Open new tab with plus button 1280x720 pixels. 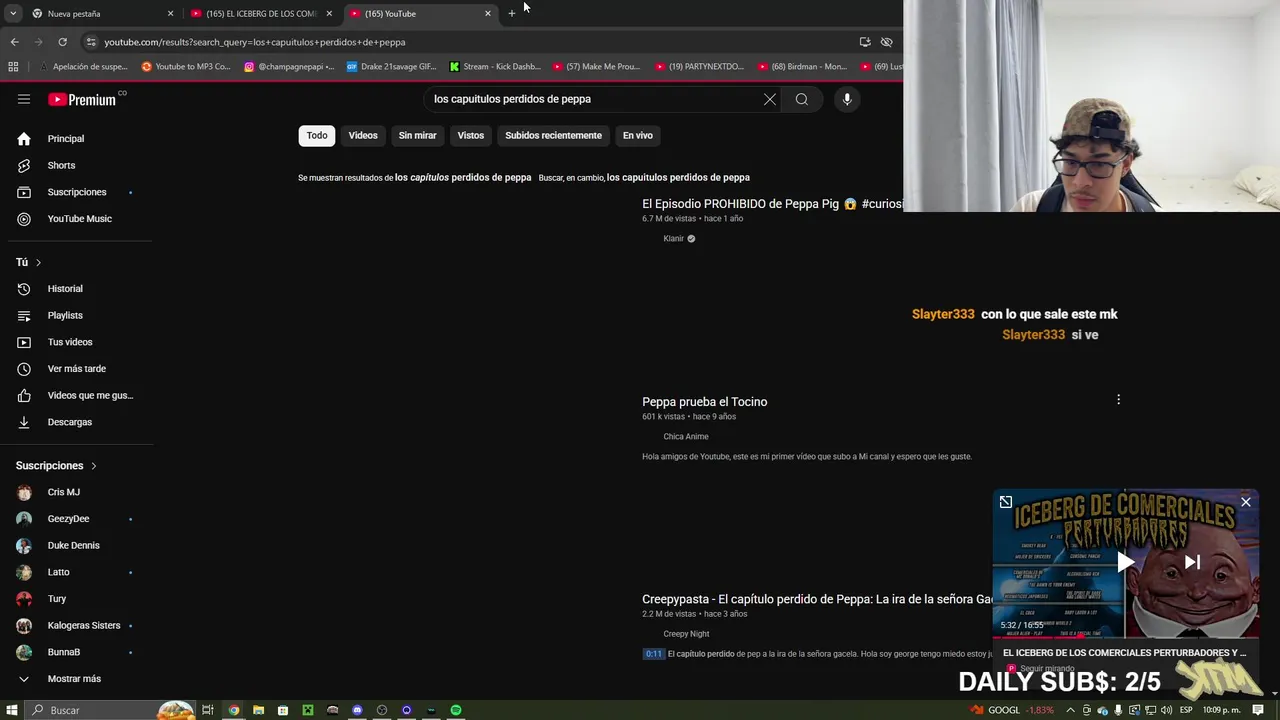[x=512, y=13]
